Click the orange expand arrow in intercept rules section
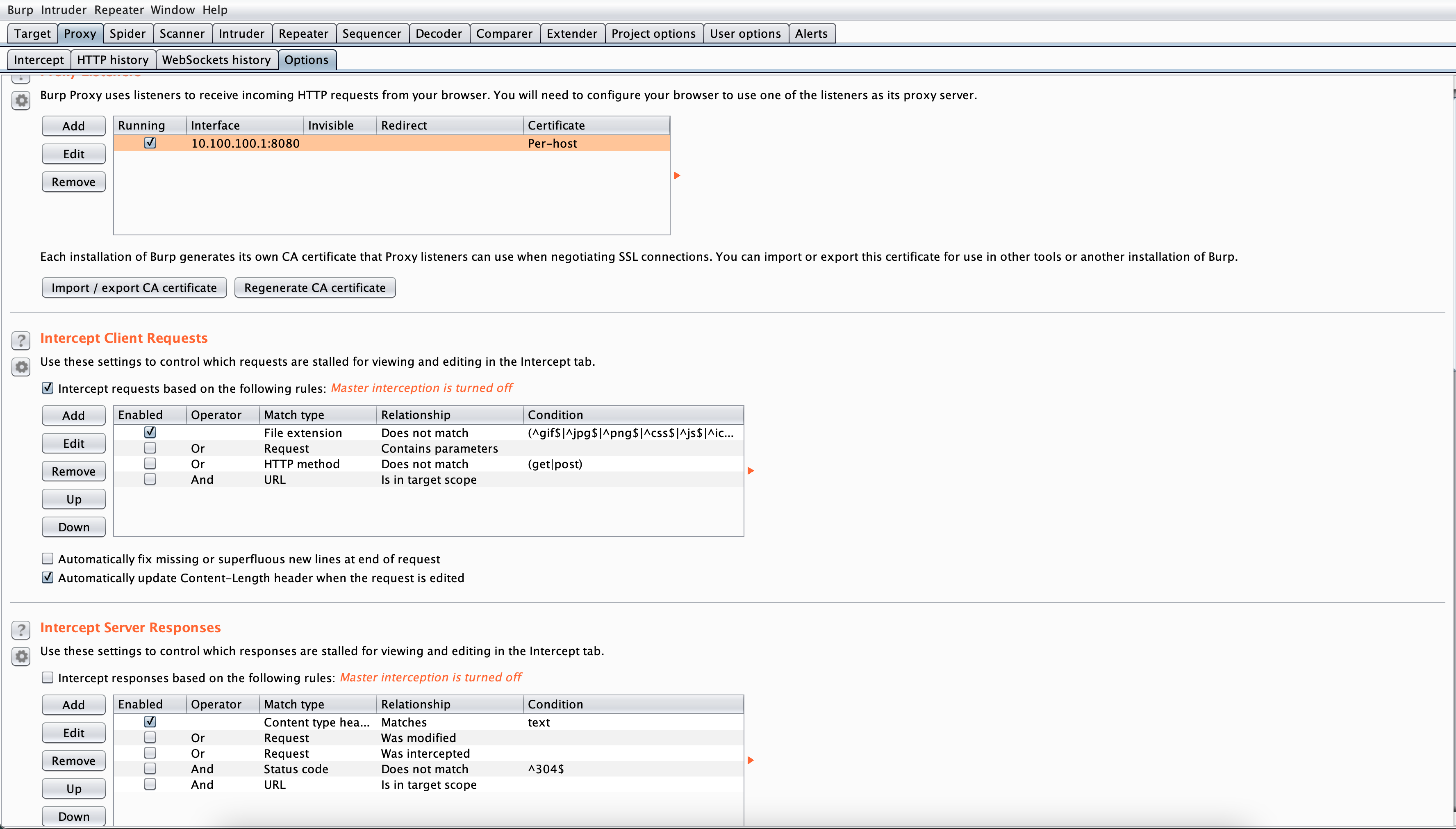Viewport: 1456px width, 829px height. (751, 471)
